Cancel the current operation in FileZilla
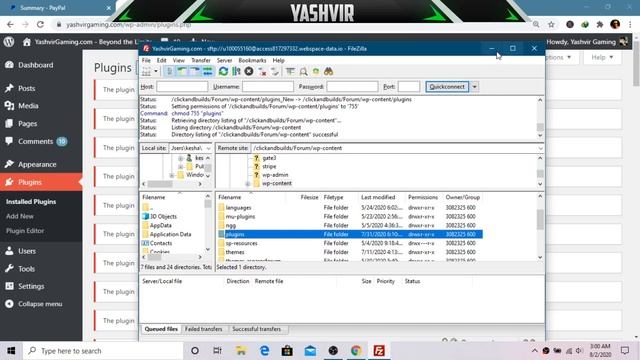This screenshot has width=640, height=360. point(249,71)
